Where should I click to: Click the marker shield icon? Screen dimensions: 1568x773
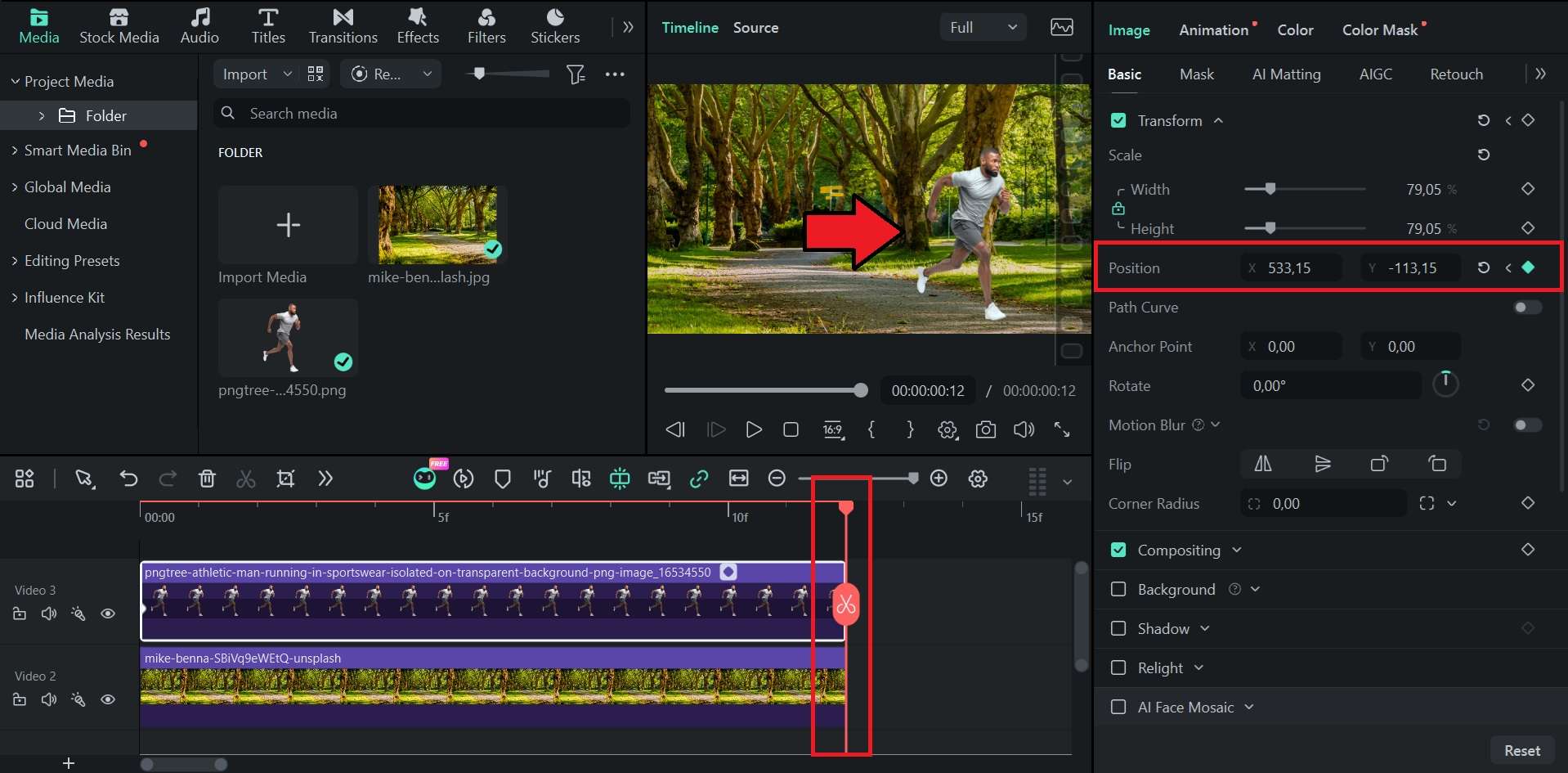pyautogui.click(x=503, y=479)
